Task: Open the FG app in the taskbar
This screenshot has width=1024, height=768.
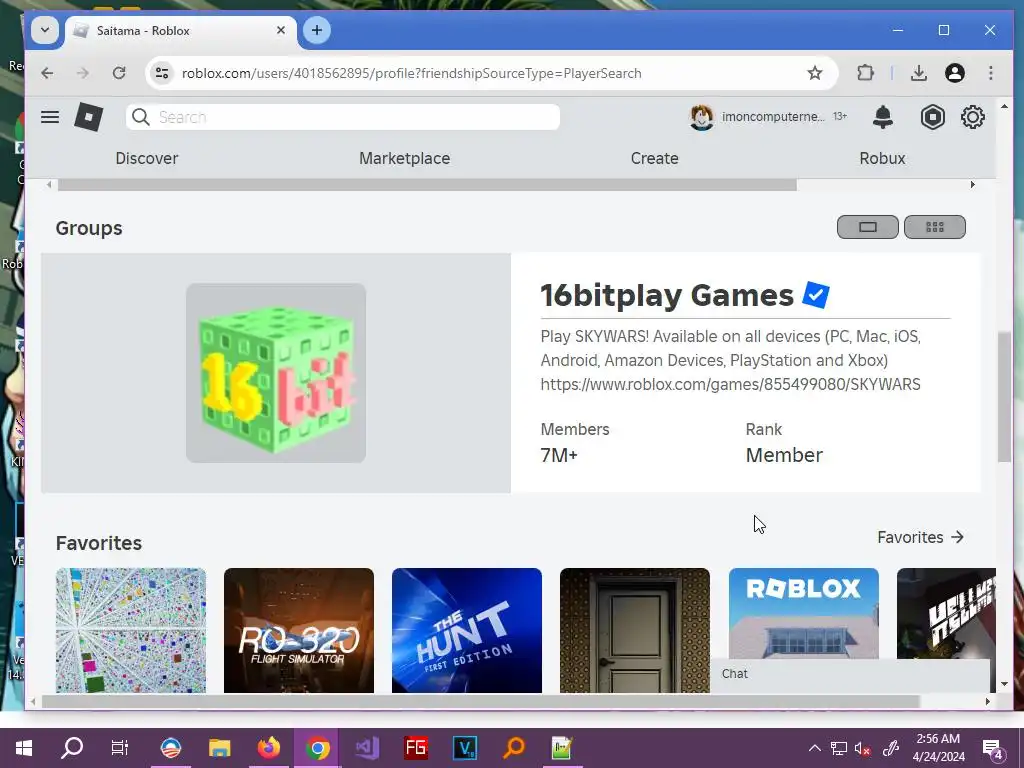Action: (415, 748)
